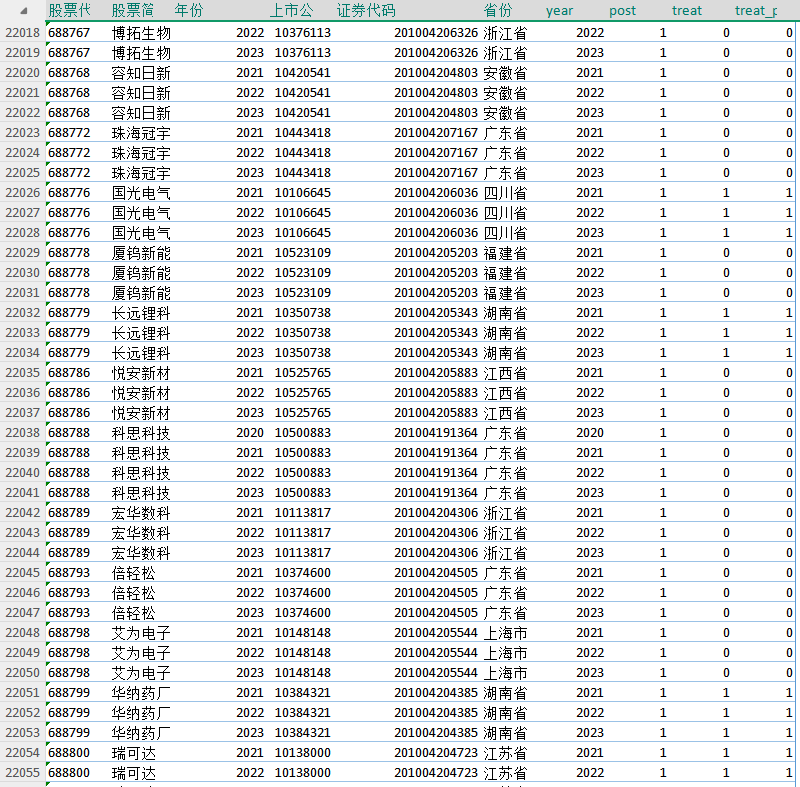800x787 pixels.
Task: Select the 省份 column header
Action: point(497,11)
